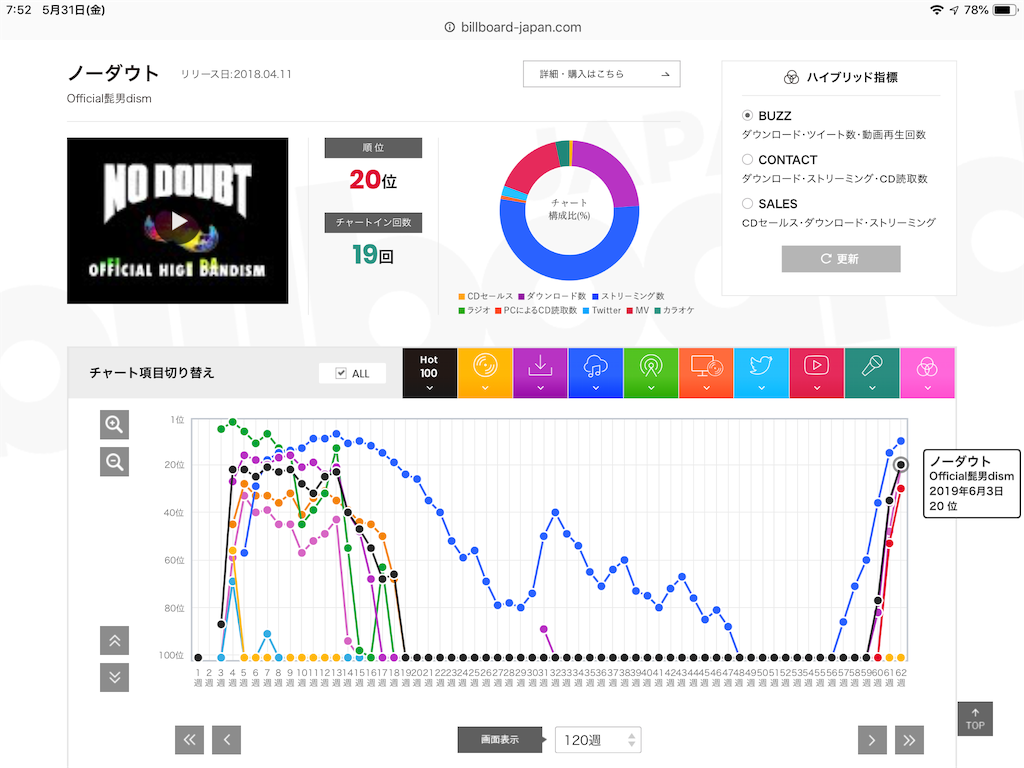Open 詳細・購入はこちら purchase link
1024x768 pixels.
tap(601, 74)
